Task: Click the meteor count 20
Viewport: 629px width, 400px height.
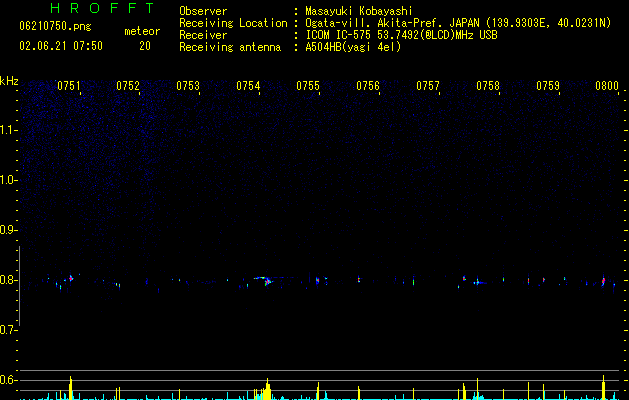Action: [145, 46]
